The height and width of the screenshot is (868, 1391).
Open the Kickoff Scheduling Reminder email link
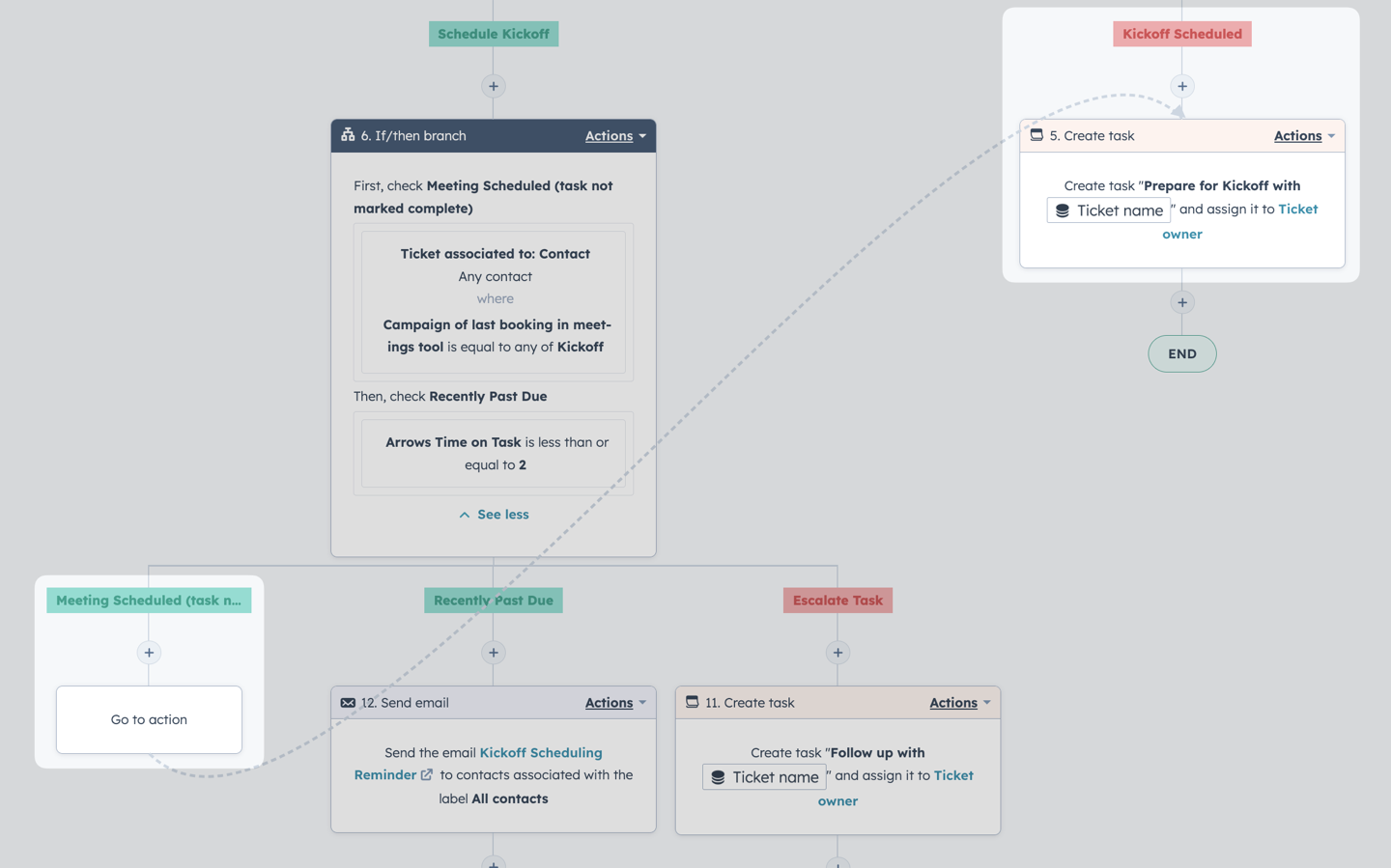tap(478, 764)
